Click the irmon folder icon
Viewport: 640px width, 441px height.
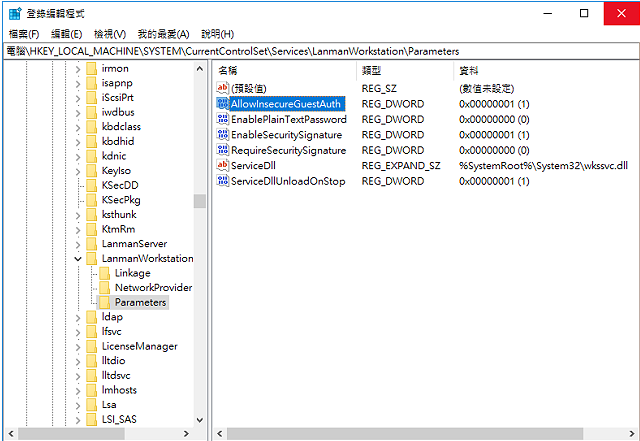click(92, 69)
